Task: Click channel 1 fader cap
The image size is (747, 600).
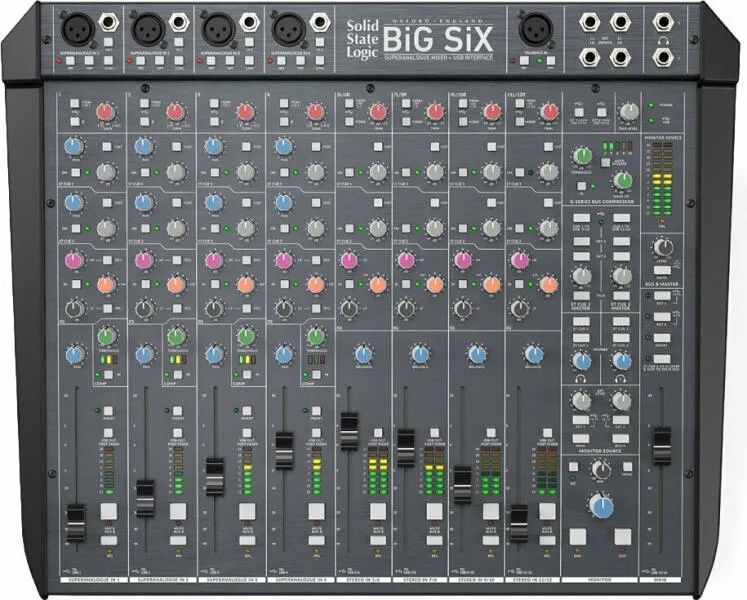Action: coord(76,523)
